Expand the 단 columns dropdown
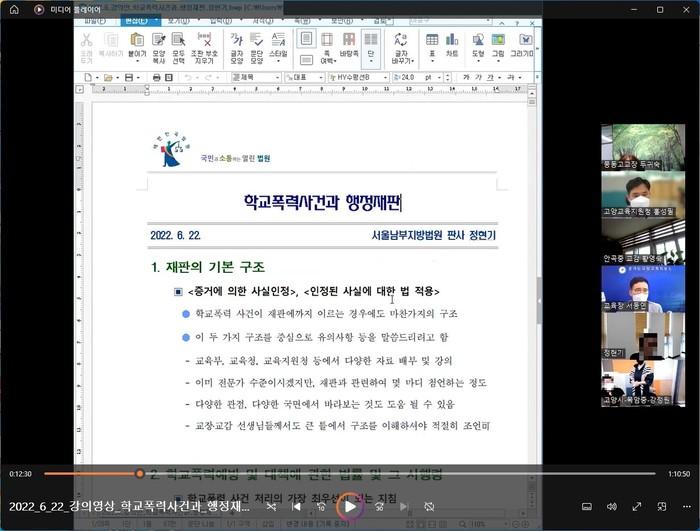This screenshot has width=700, height=531. tap(371, 61)
